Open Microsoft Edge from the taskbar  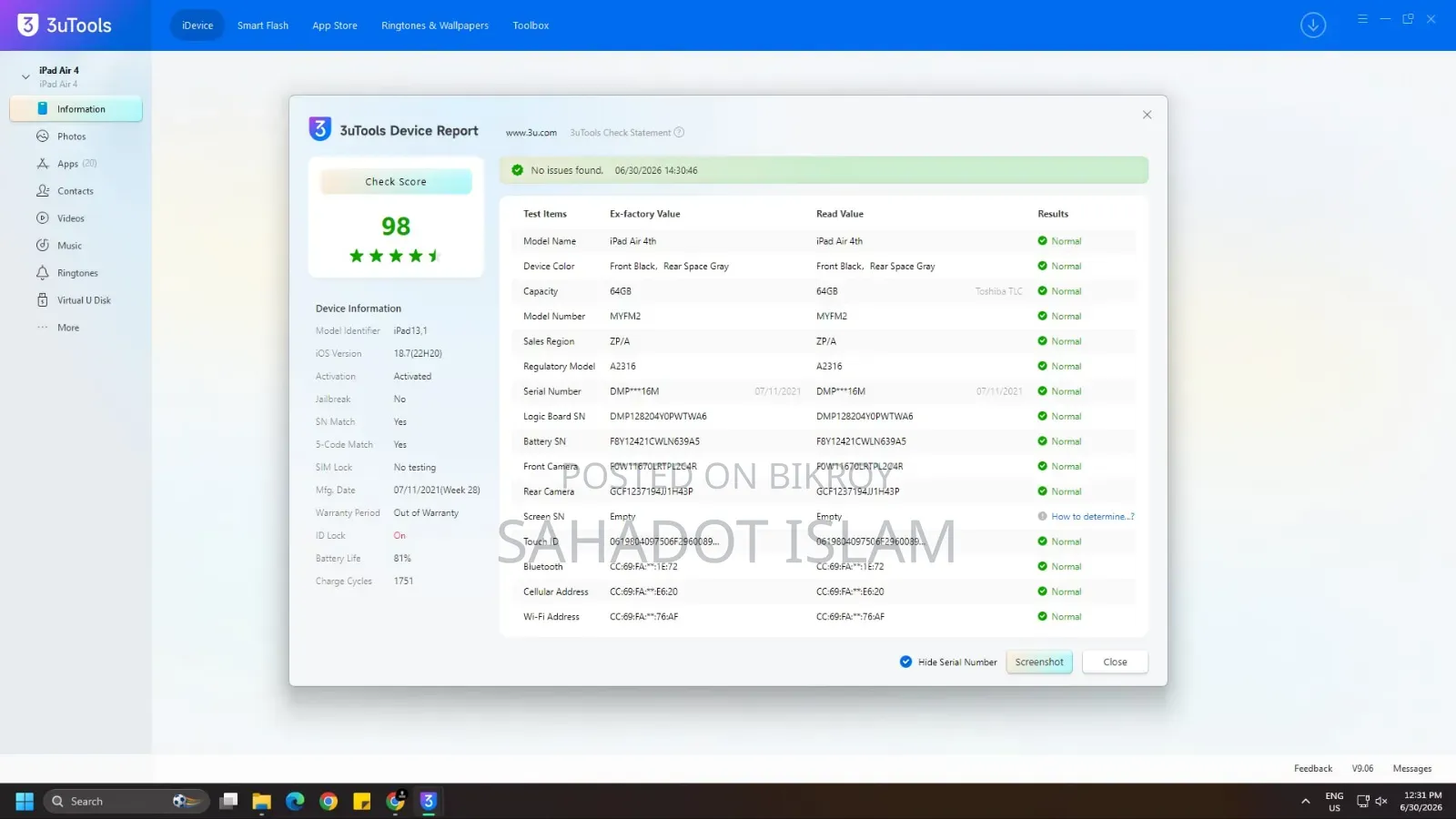[295, 801]
